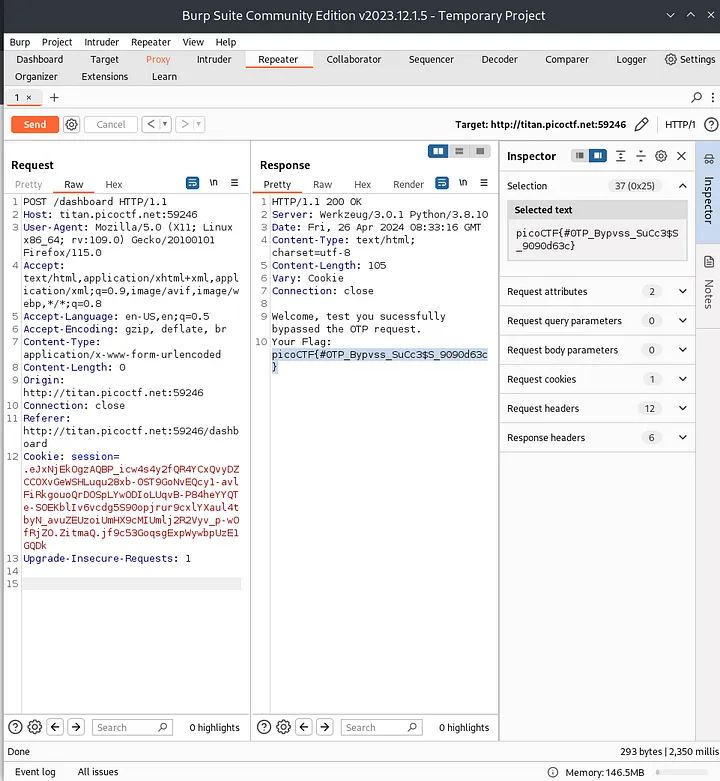The height and width of the screenshot is (781, 720).
Task: Open All issues panel
Action: click(98, 772)
